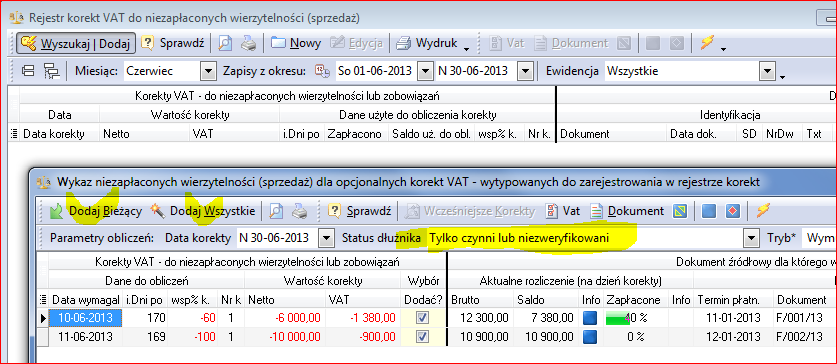Select date cell 11-06-2013
This screenshot has height=364, width=837.
(x=86, y=337)
